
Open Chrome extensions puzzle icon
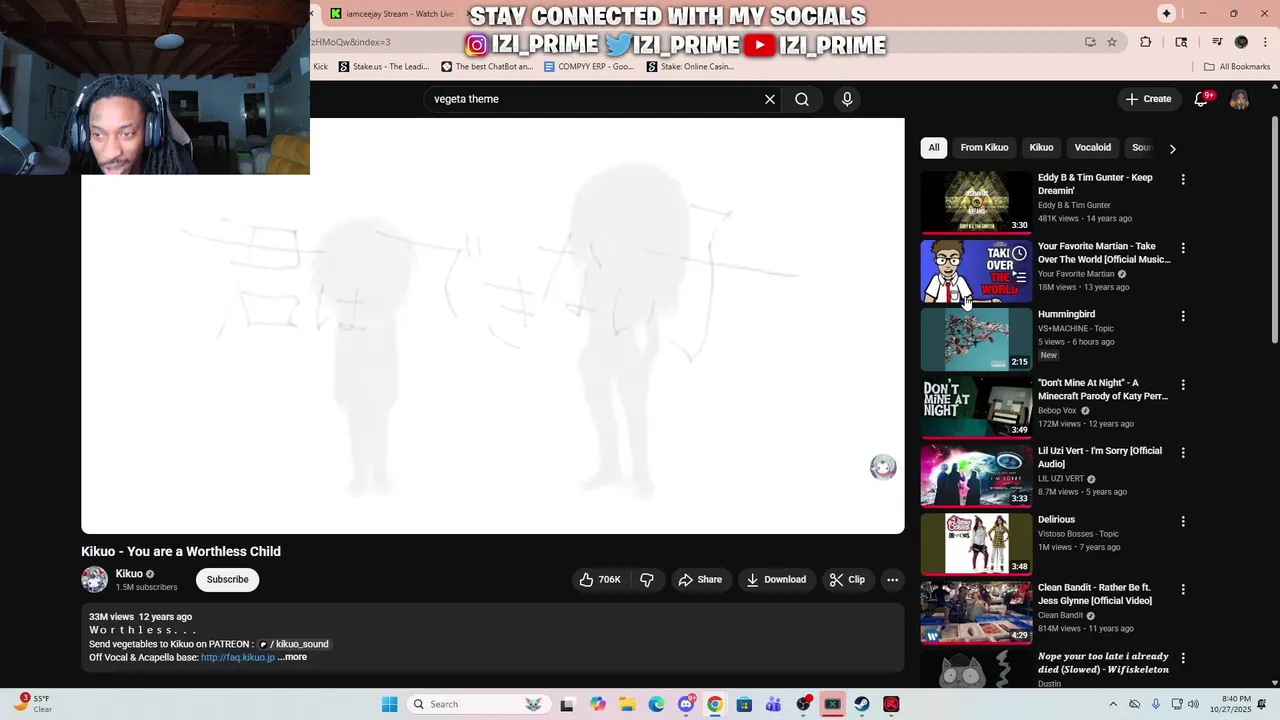point(1146,42)
